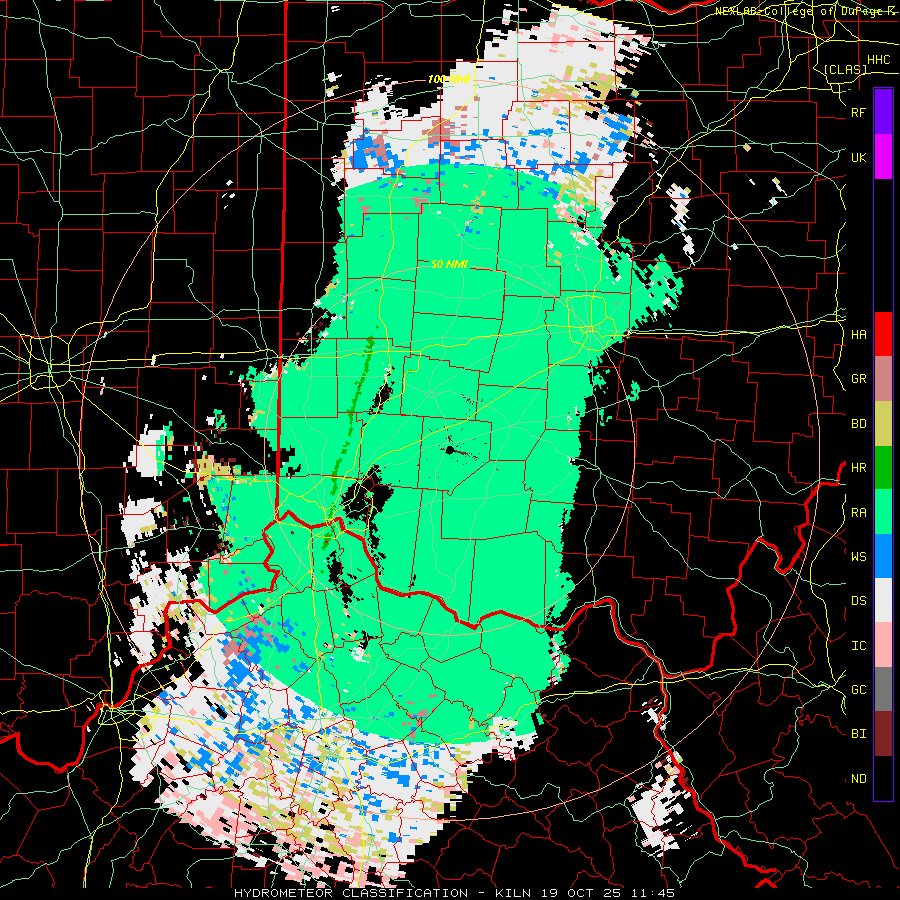This screenshot has width=900, height=900.
Task: Click the "50 NMI" range ring label
Action: click(449, 265)
